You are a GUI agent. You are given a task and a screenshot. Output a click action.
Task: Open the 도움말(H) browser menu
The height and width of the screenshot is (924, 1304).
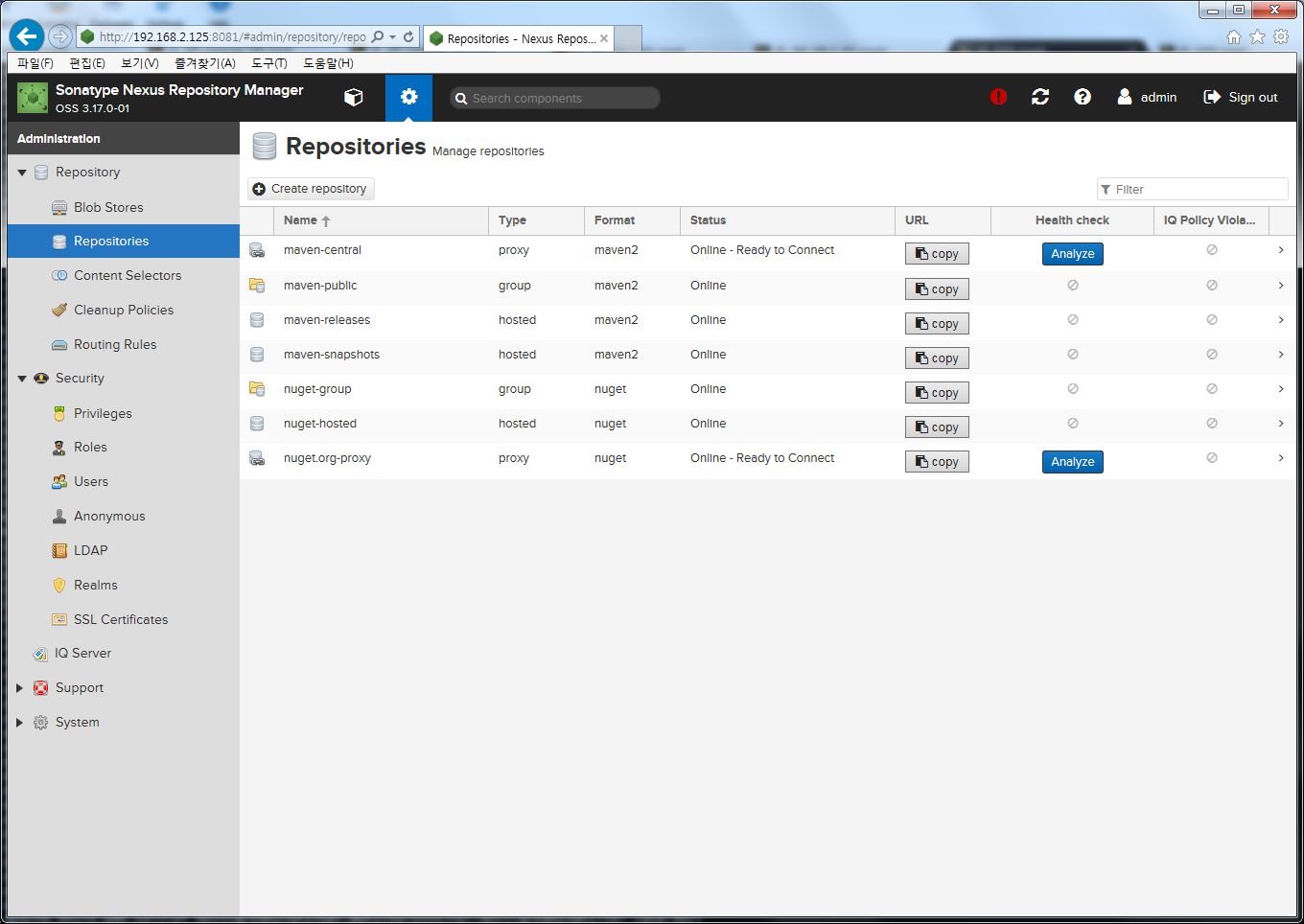point(328,63)
